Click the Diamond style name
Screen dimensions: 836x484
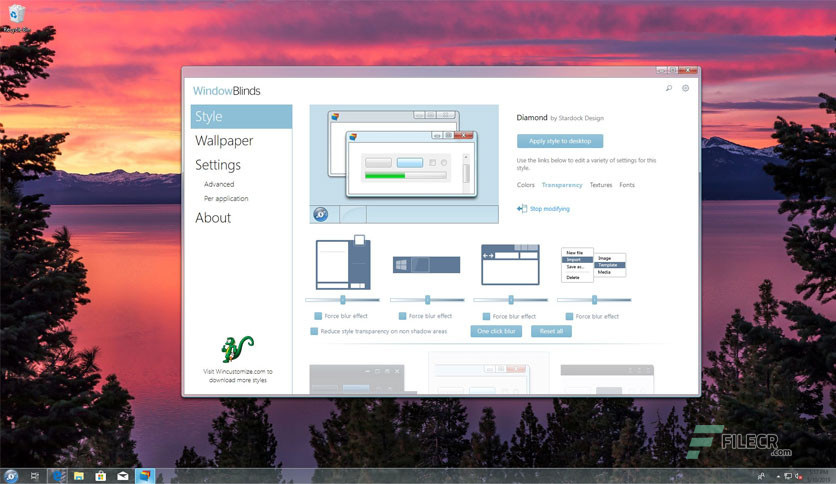[532, 117]
